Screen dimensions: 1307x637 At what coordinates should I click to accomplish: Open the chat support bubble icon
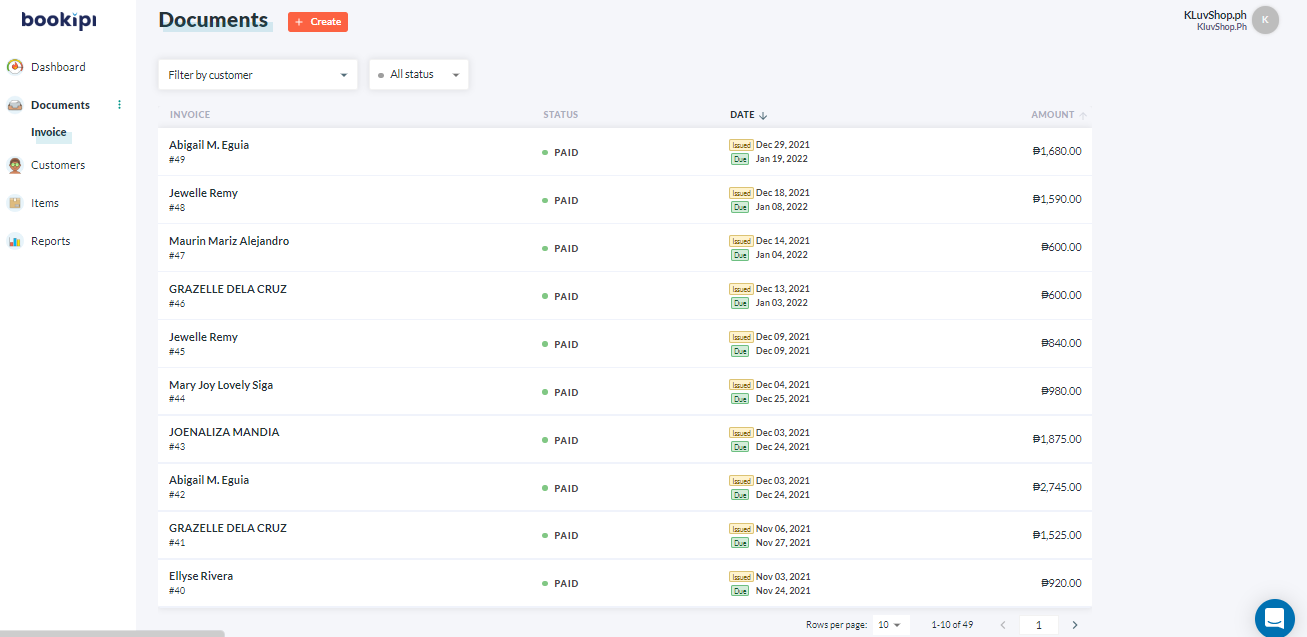coord(1275,618)
